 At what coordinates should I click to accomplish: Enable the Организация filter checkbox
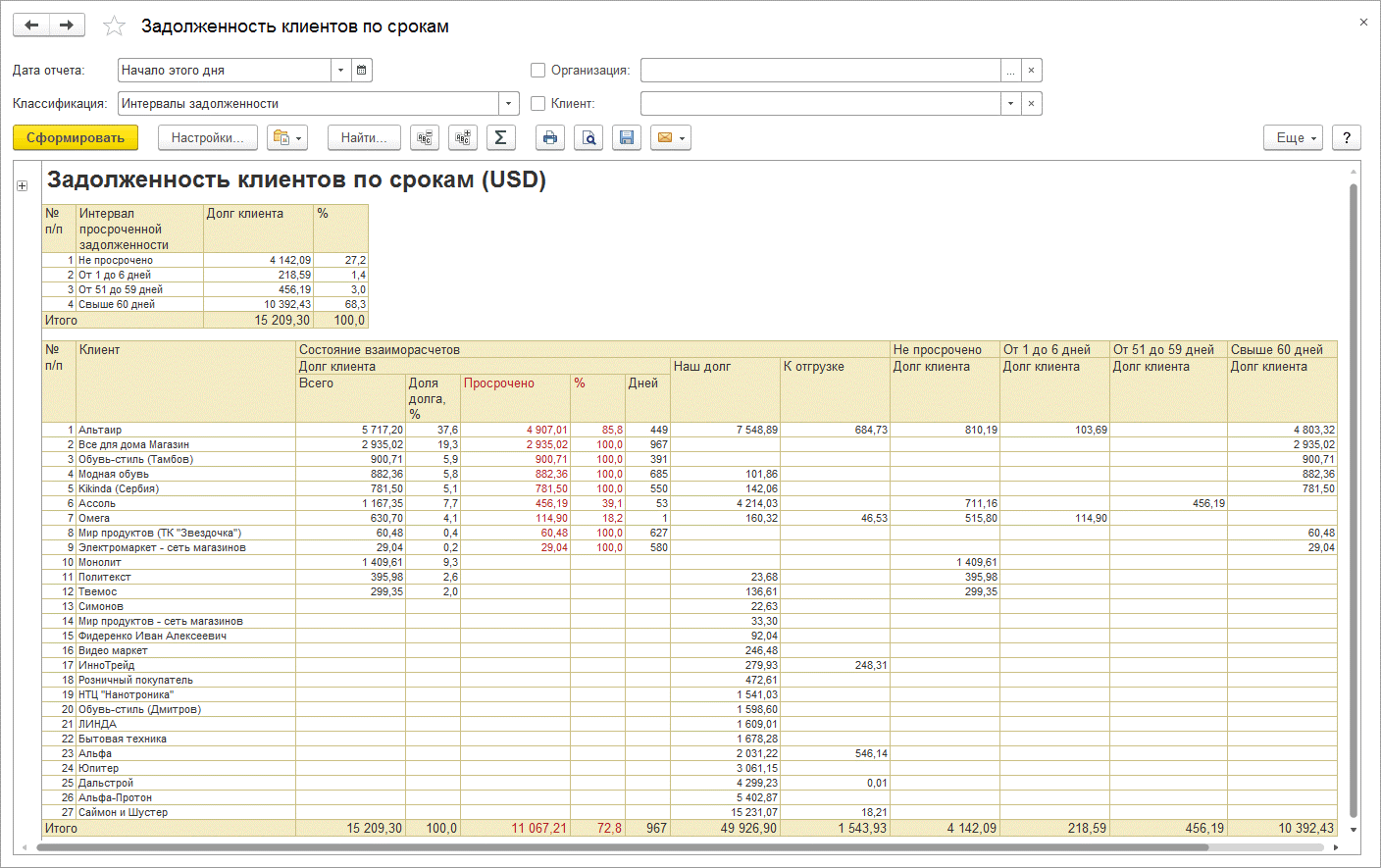coord(537,71)
